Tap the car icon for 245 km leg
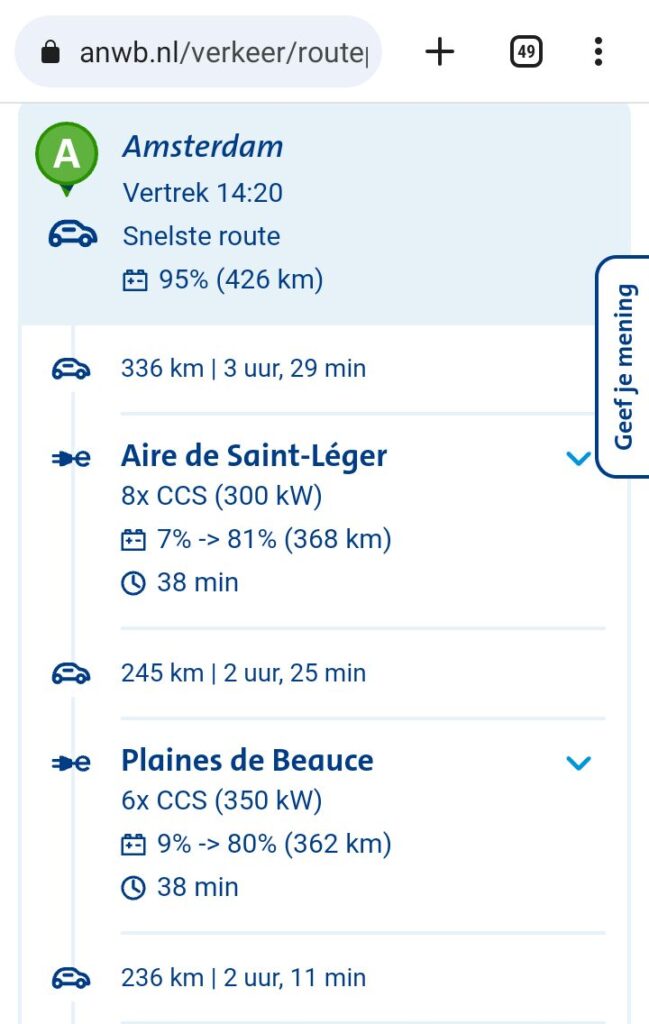The image size is (649, 1024). coord(71,673)
